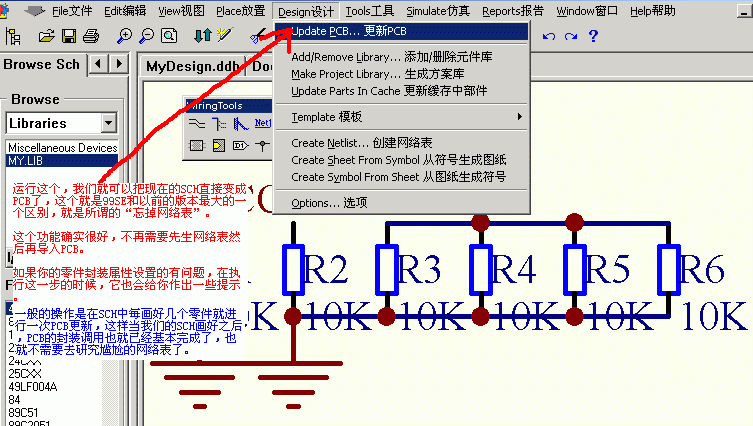This screenshot has height=426, width=753.
Task: Open the Simulate menu
Action: coord(438,11)
